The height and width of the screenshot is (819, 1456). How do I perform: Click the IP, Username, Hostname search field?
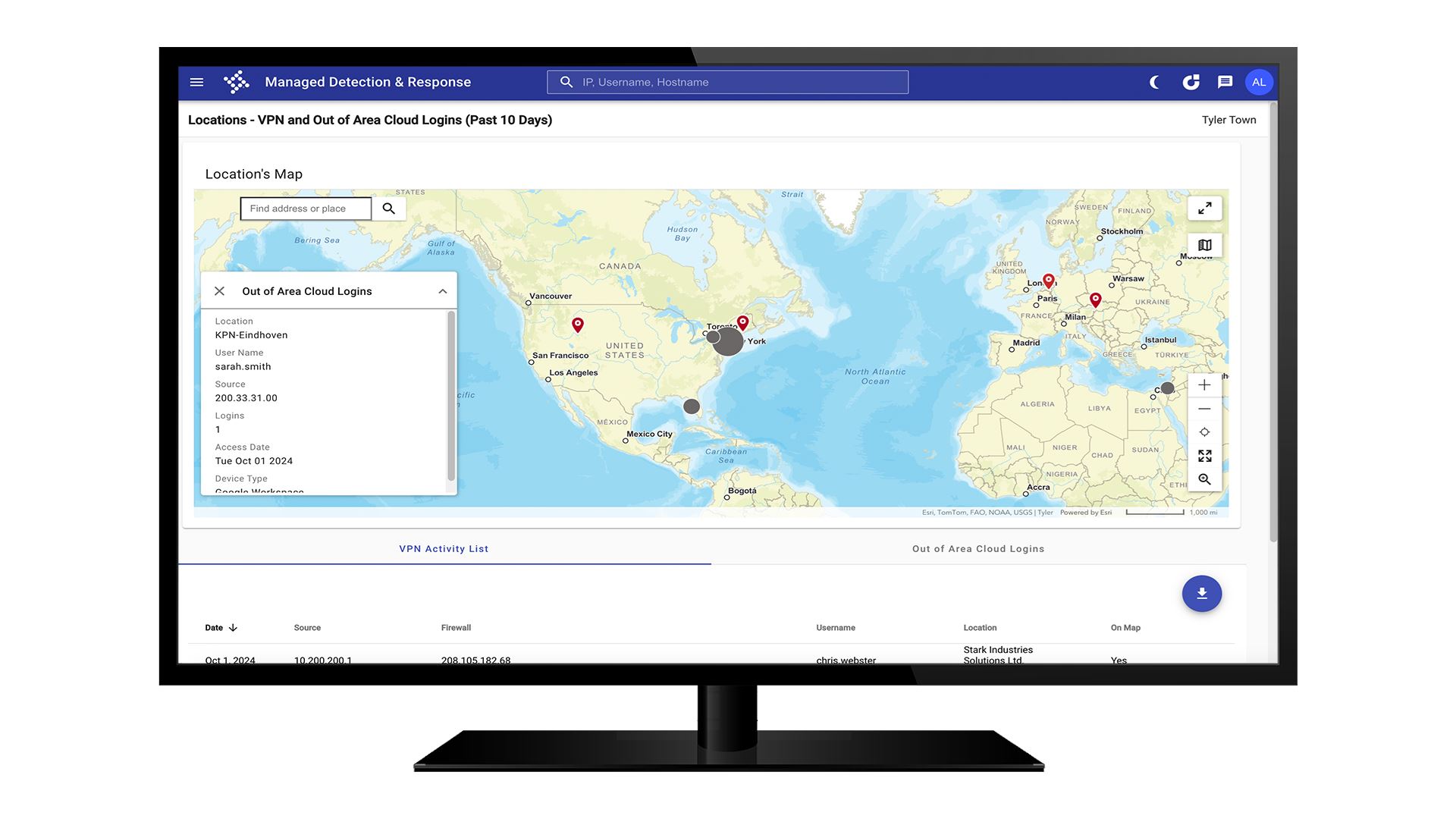click(727, 82)
